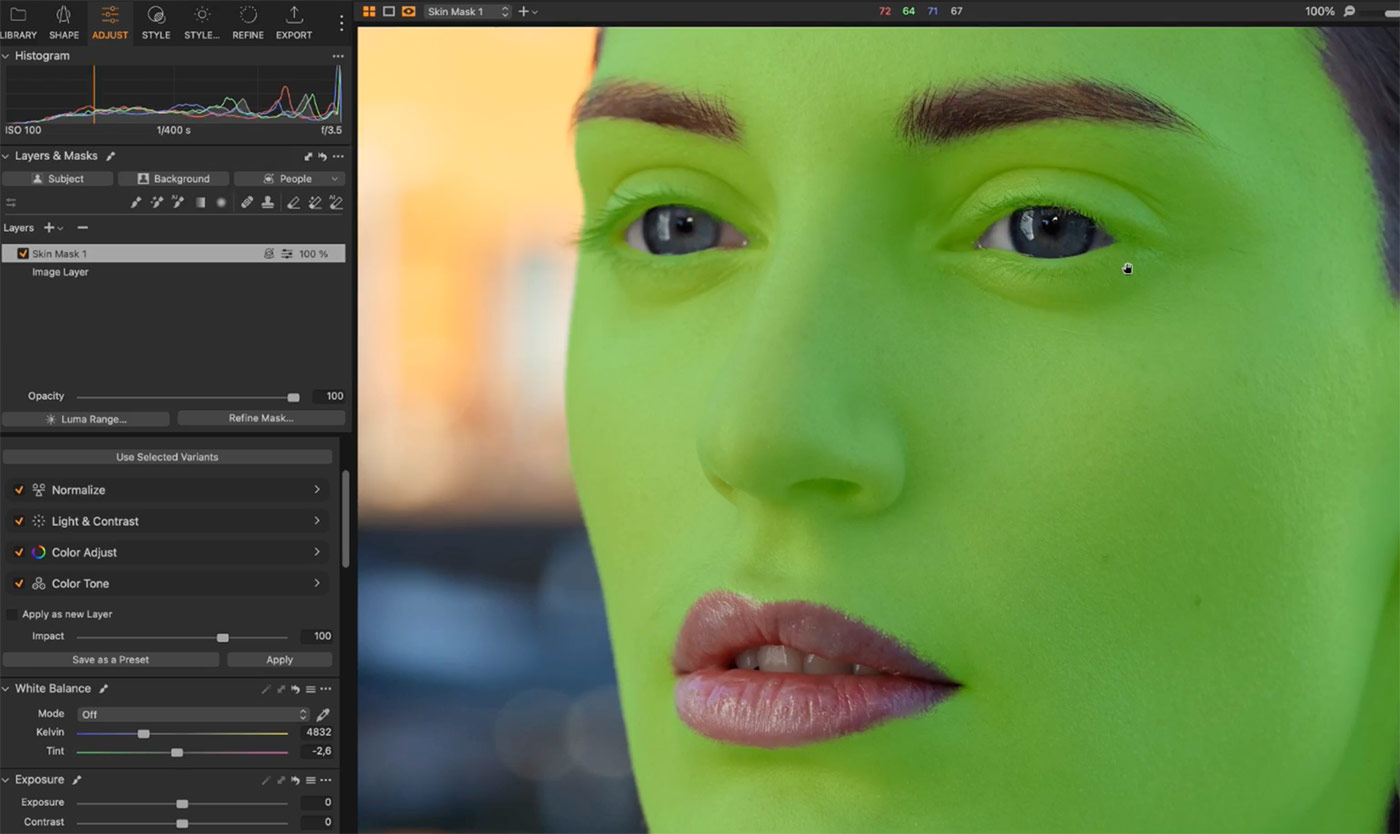
Task: Reset the Exposure tool
Action: coord(297,780)
